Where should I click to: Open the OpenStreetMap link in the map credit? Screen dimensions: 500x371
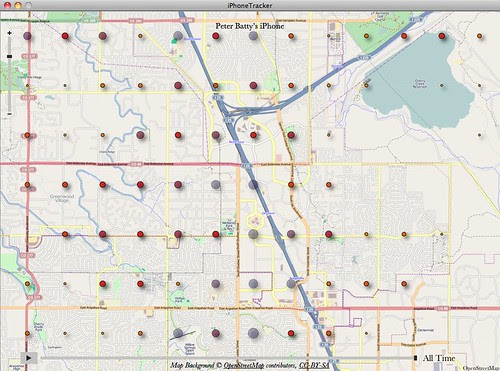point(243,365)
